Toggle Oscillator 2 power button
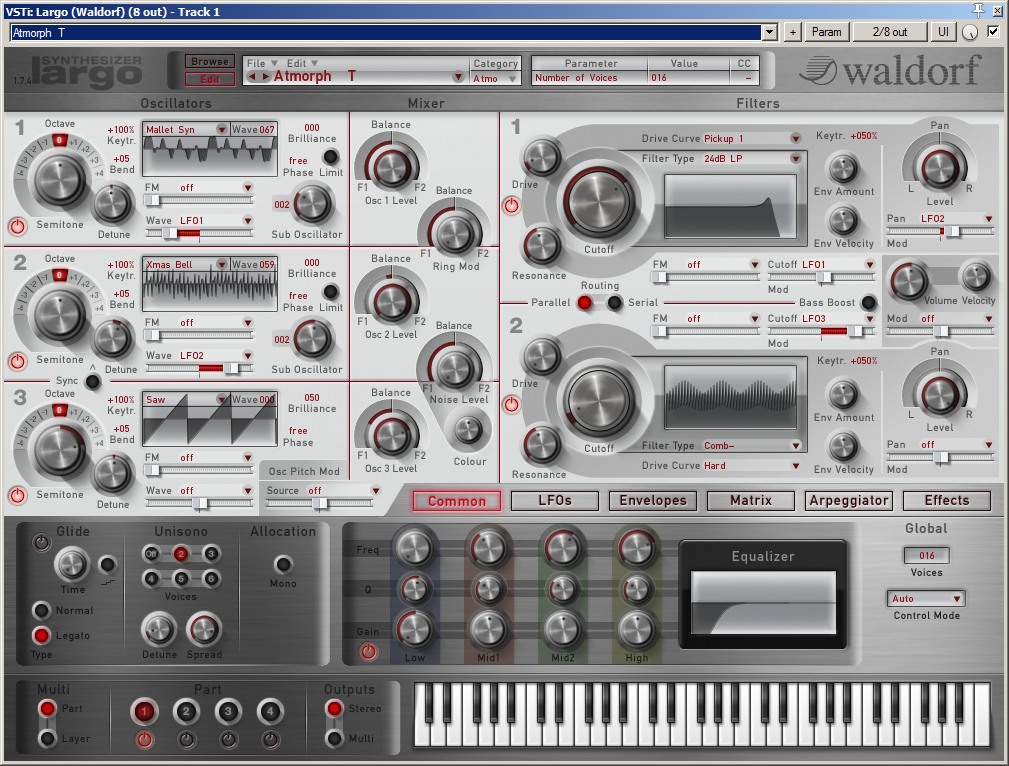This screenshot has height=766, width=1009. point(17,362)
